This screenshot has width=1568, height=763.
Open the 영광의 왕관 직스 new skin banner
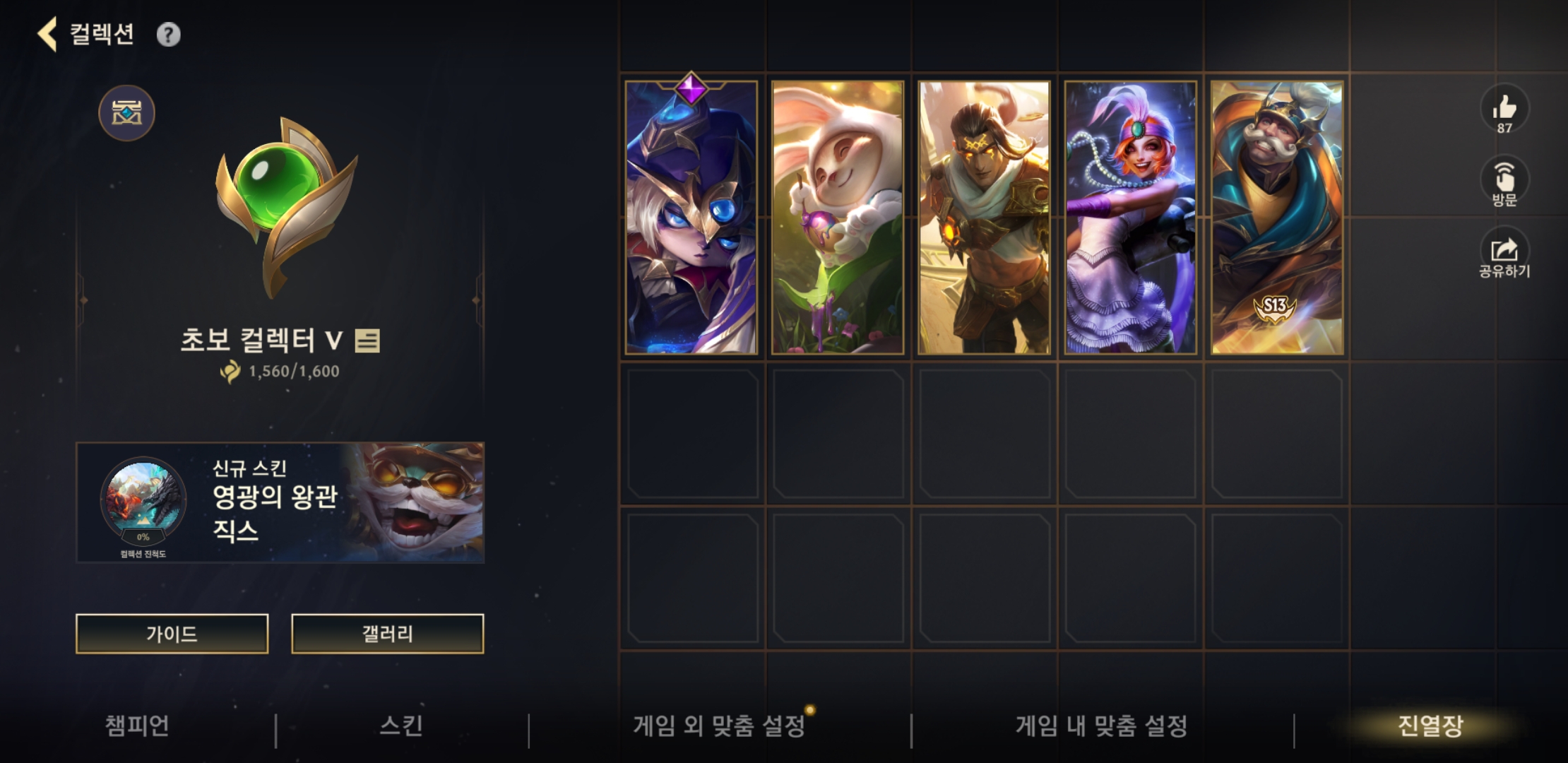[x=280, y=502]
